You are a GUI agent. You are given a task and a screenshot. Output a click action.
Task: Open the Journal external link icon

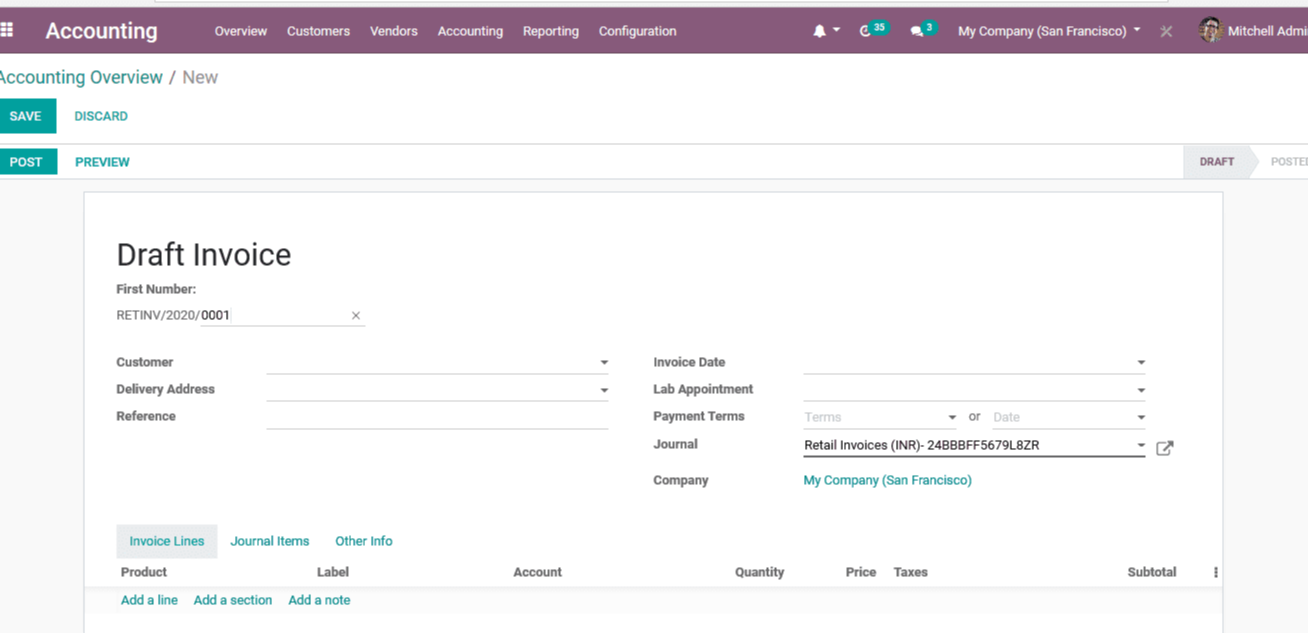pos(1164,448)
